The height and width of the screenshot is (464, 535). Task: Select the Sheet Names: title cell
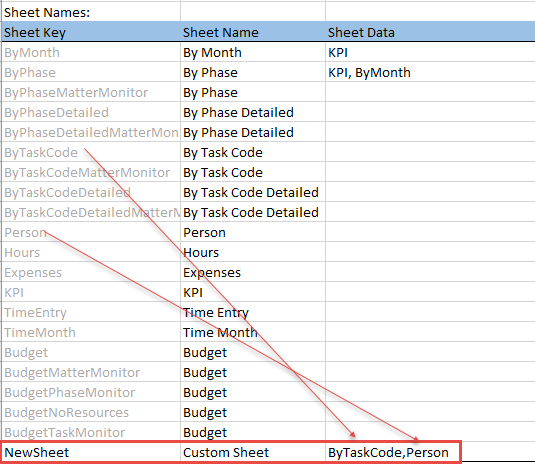coord(91,12)
